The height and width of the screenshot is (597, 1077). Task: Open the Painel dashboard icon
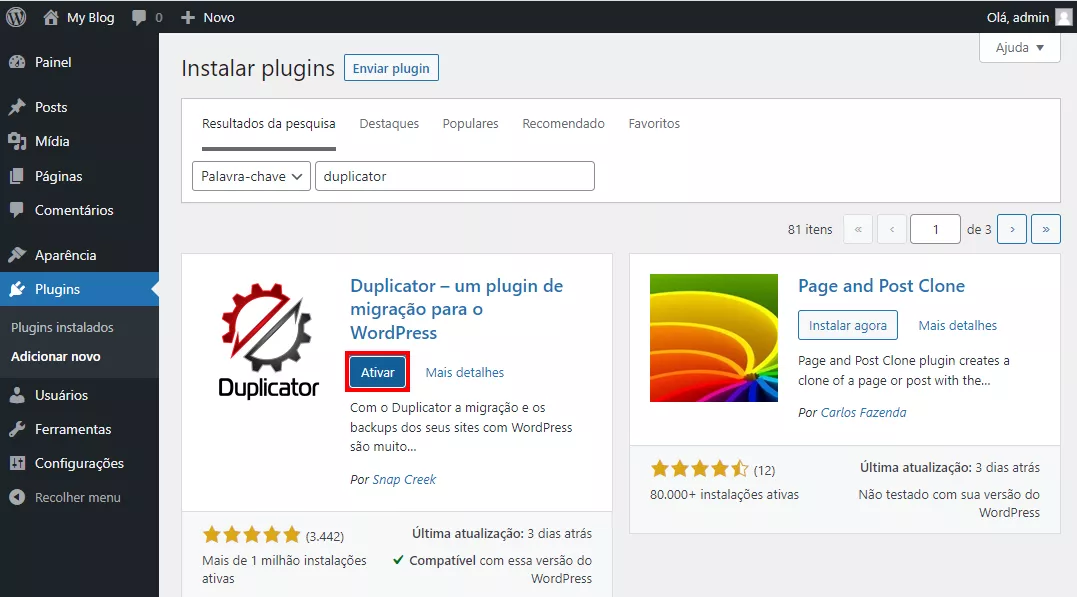point(17,62)
